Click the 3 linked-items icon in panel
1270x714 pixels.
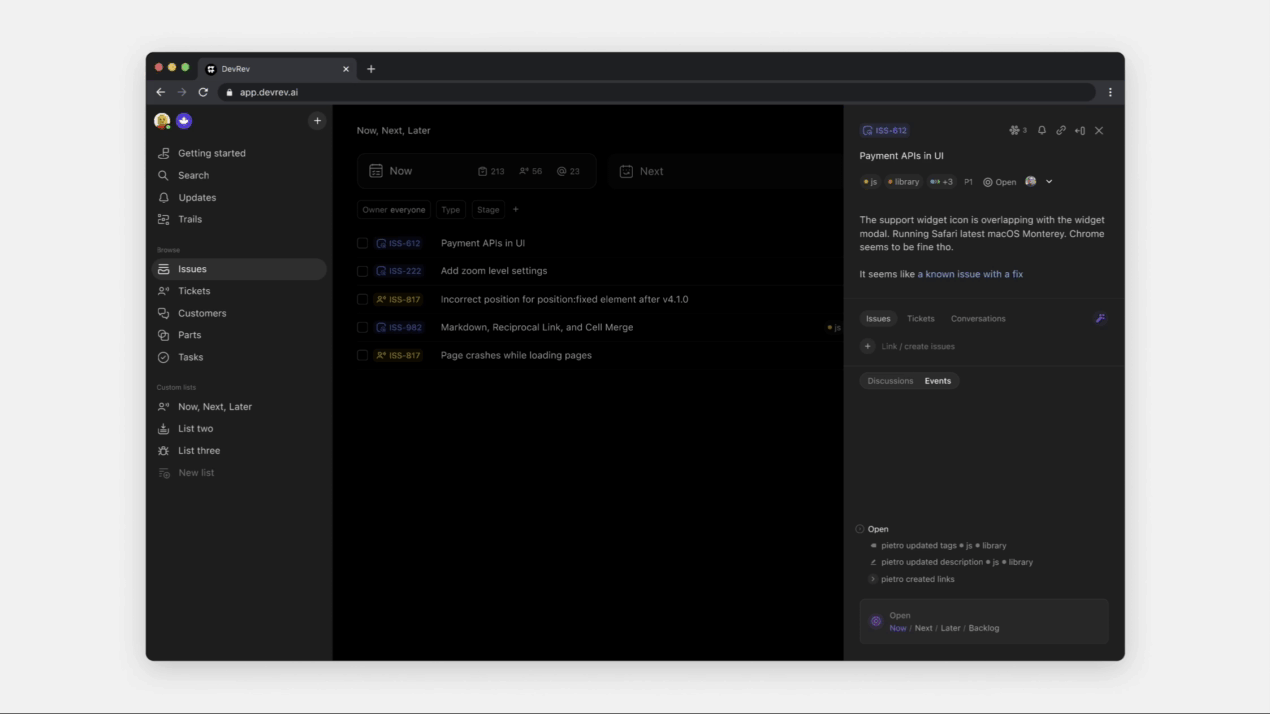pyautogui.click(x=1018, y=130)
